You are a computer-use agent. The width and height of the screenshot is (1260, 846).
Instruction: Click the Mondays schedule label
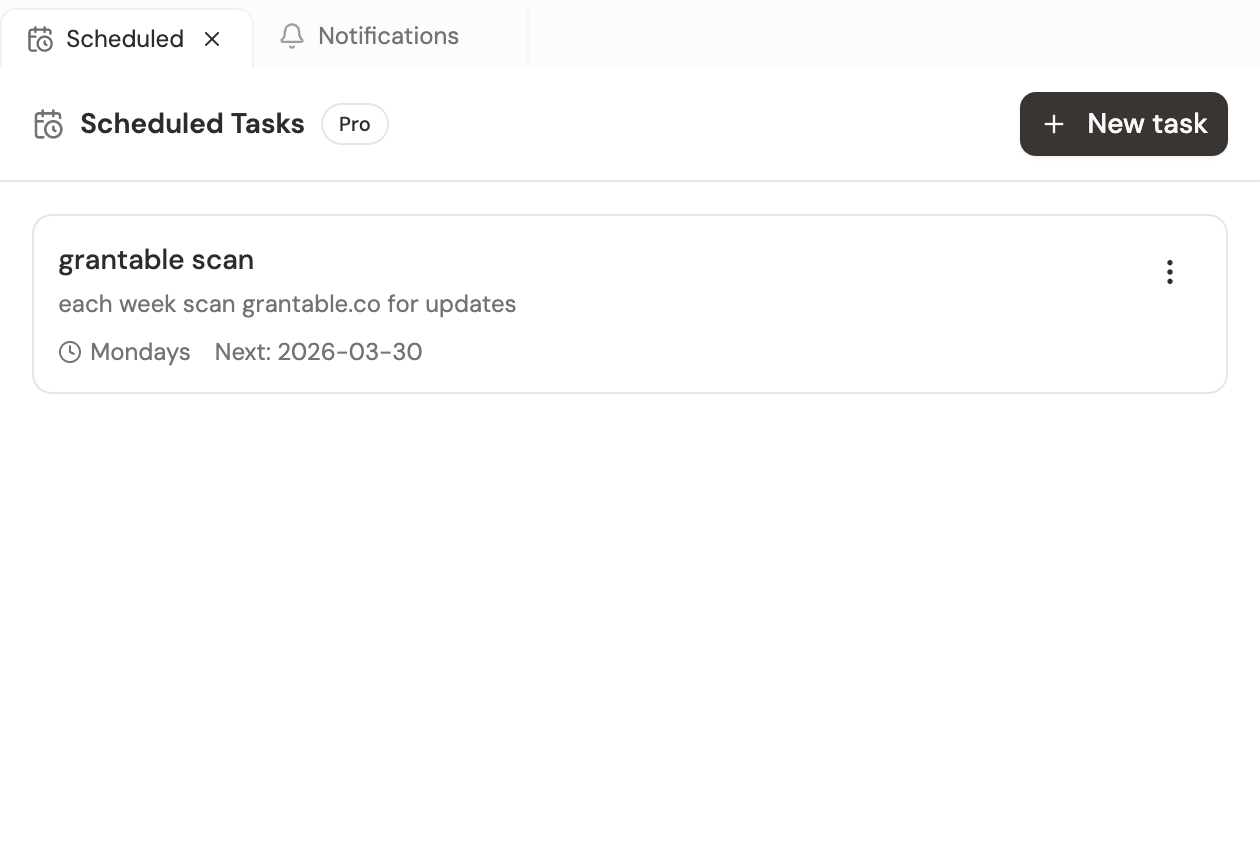(x=139, y=352)
